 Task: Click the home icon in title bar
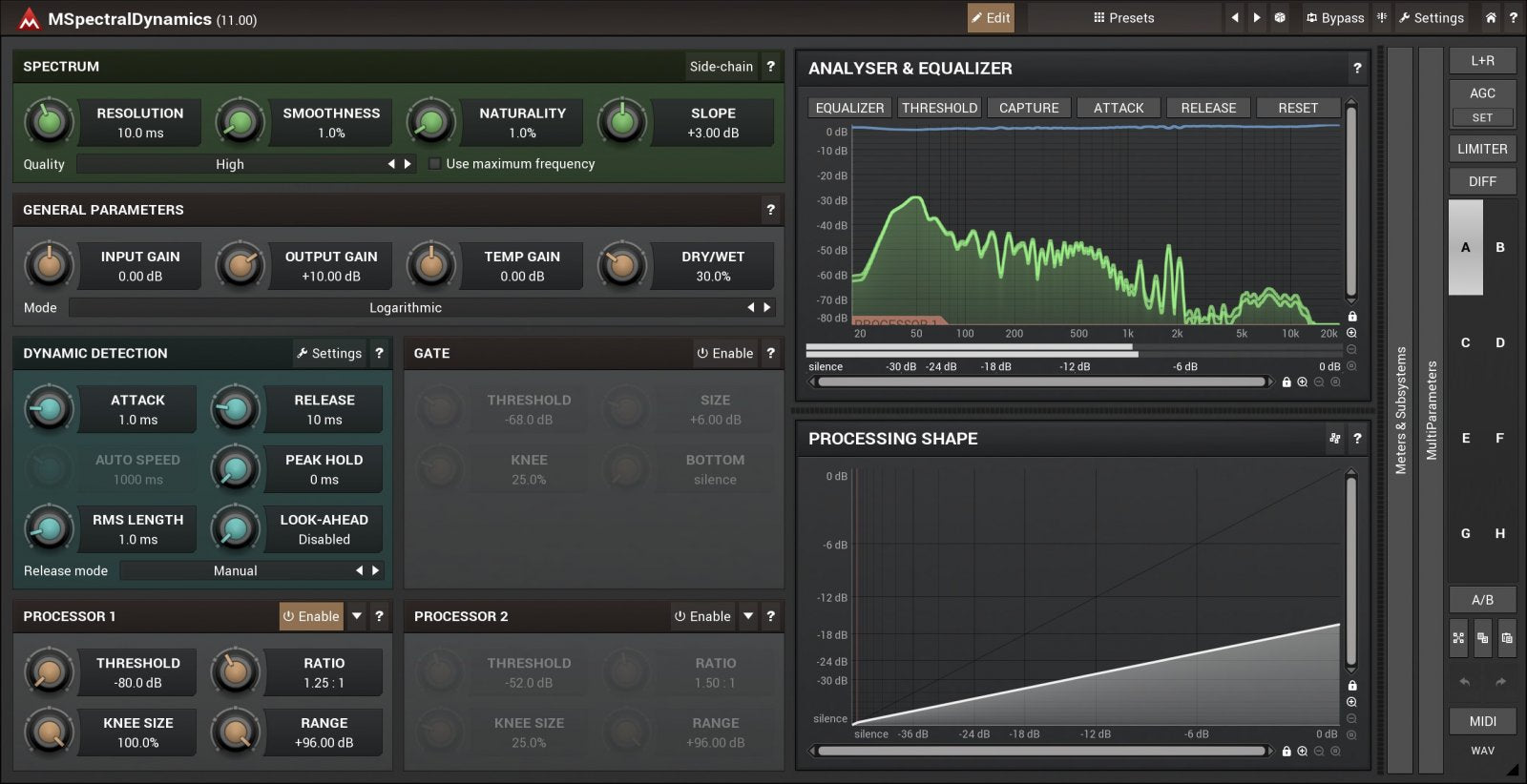click(1491, 18)
